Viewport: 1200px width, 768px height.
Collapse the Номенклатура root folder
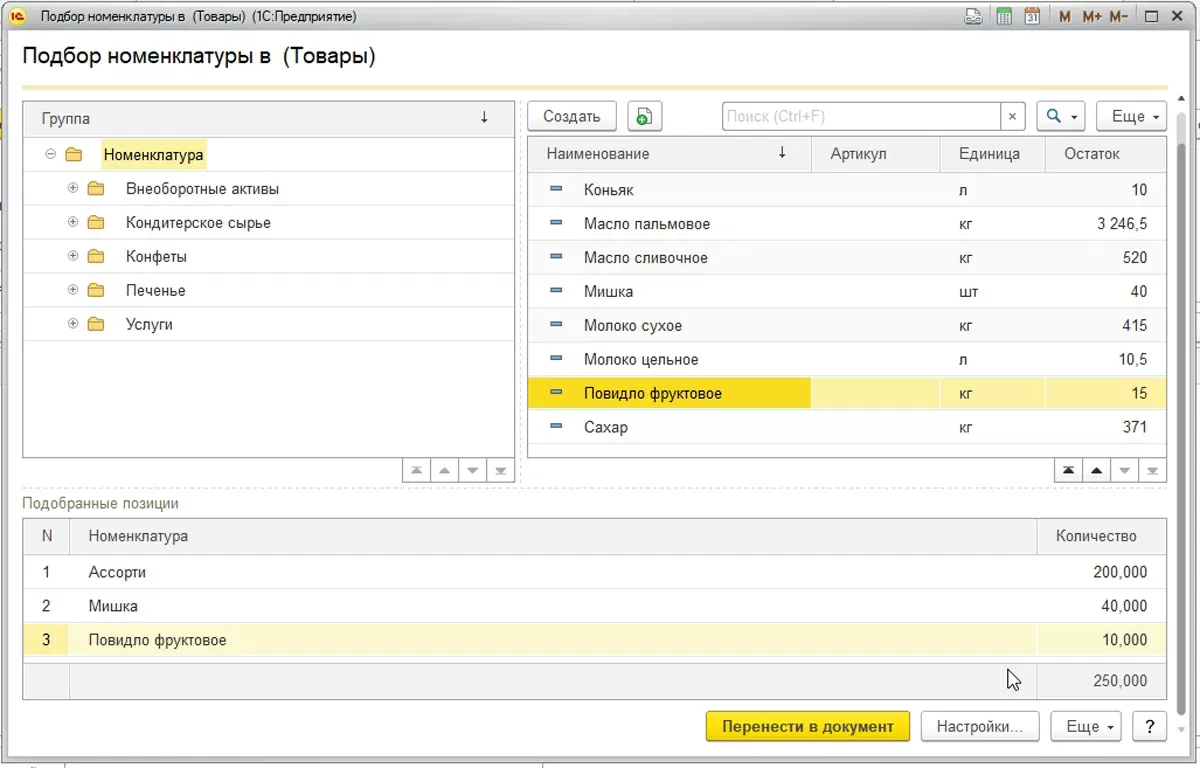click(x=51, y=155)
